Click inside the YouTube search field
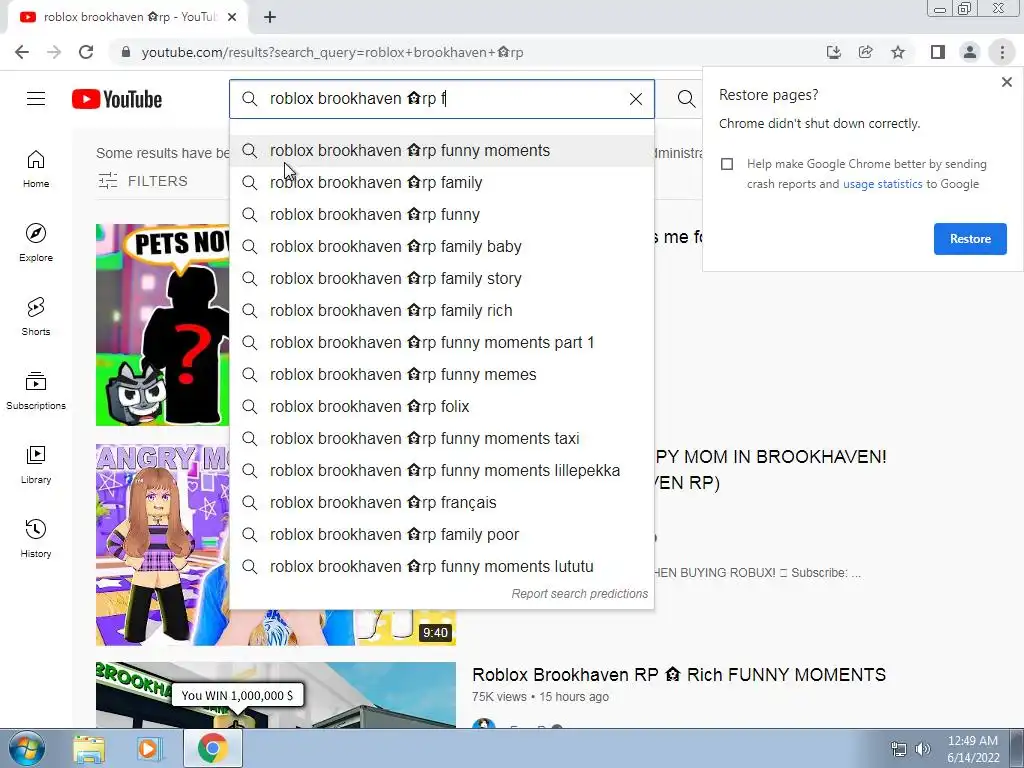Screen dimensions: 1024x768 [x=444, y=99]
